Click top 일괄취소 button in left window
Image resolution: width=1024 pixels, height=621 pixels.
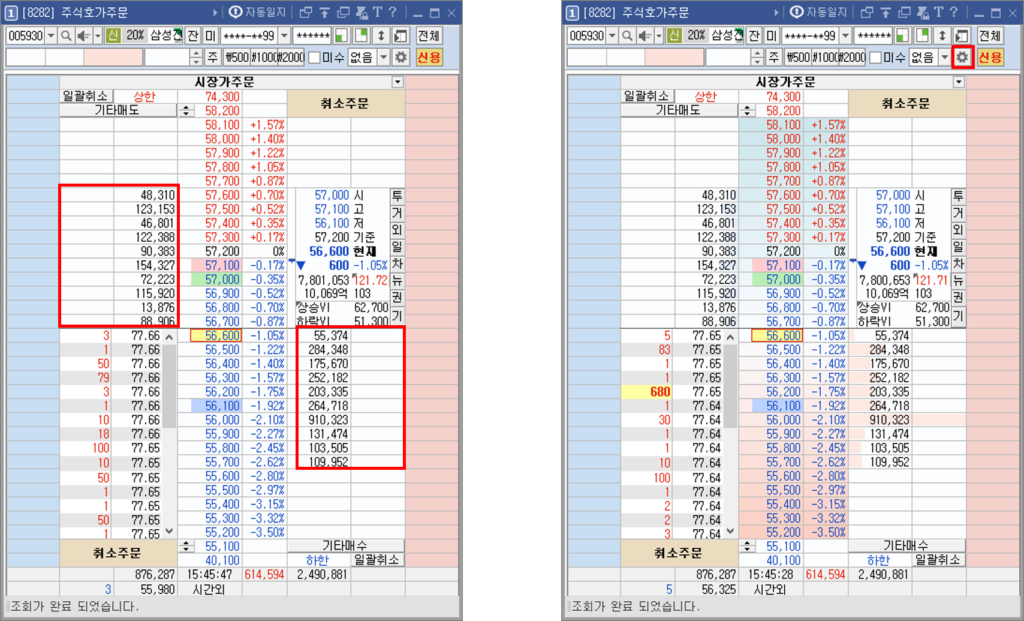tap(86, 96)
